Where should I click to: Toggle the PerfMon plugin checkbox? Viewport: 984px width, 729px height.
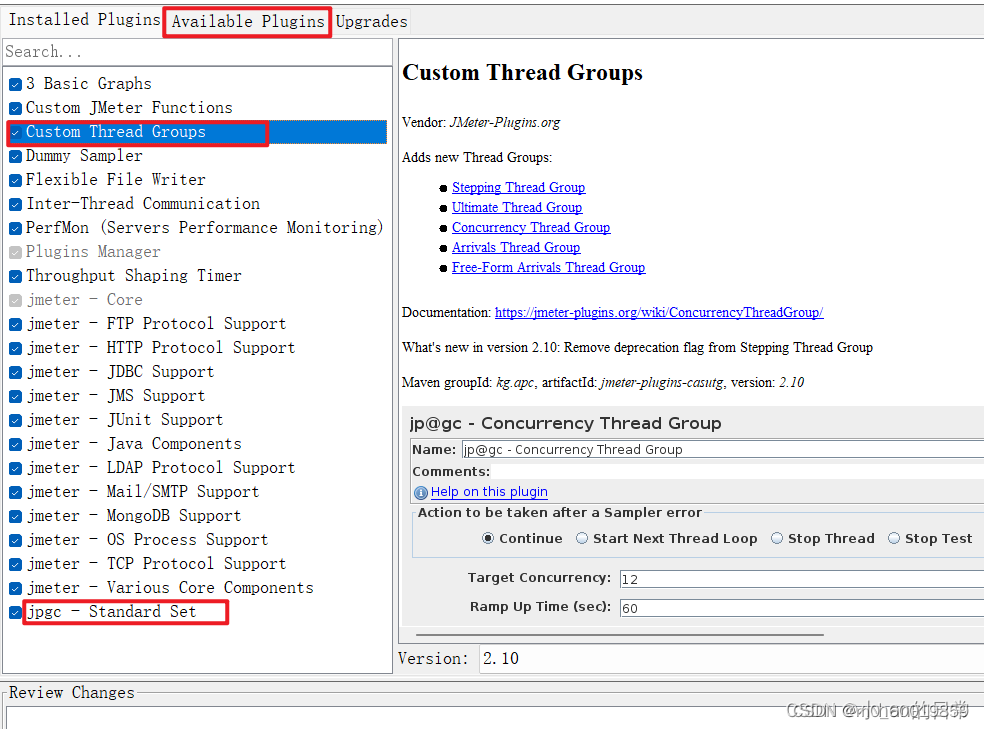(16, 228)
